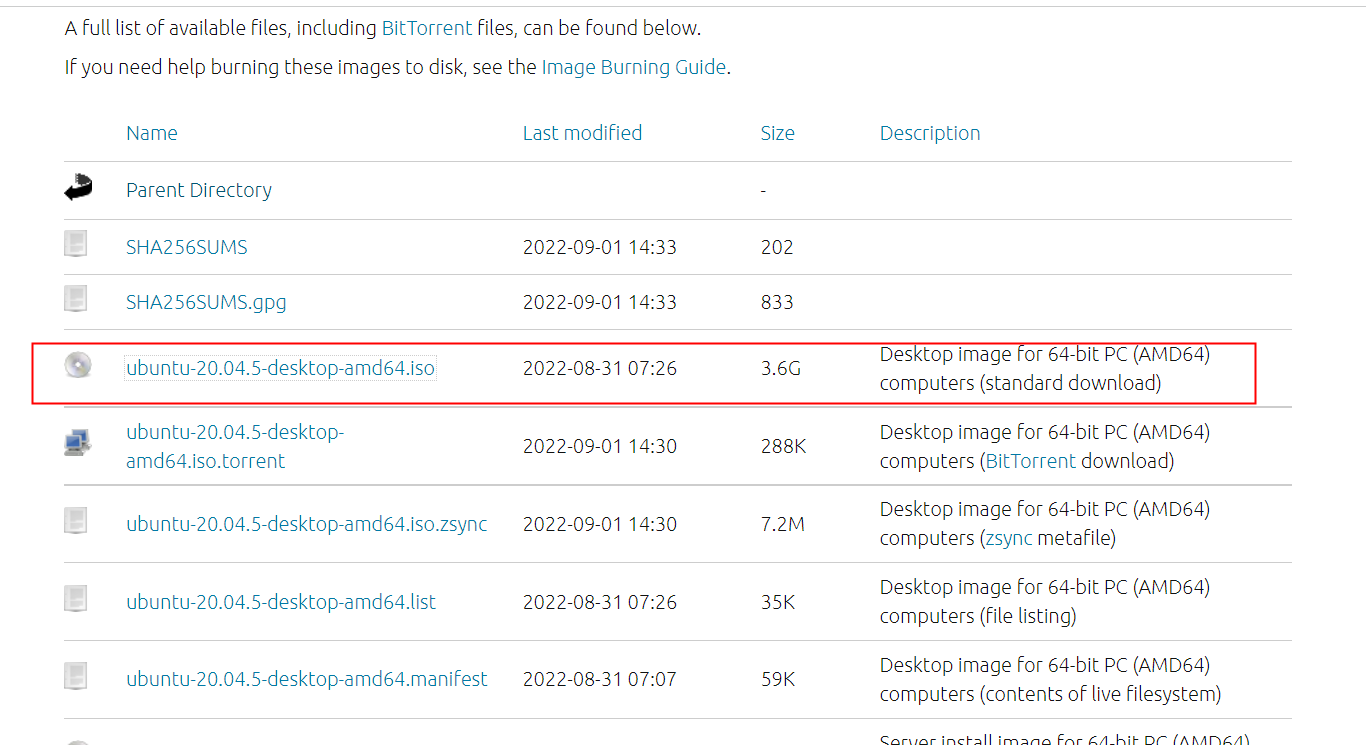The width and height of the screenshot is (1366, 745).
Task: Download ubuntu-20.04.5-desktop-amd64.iso
Action: click(281, 368)
